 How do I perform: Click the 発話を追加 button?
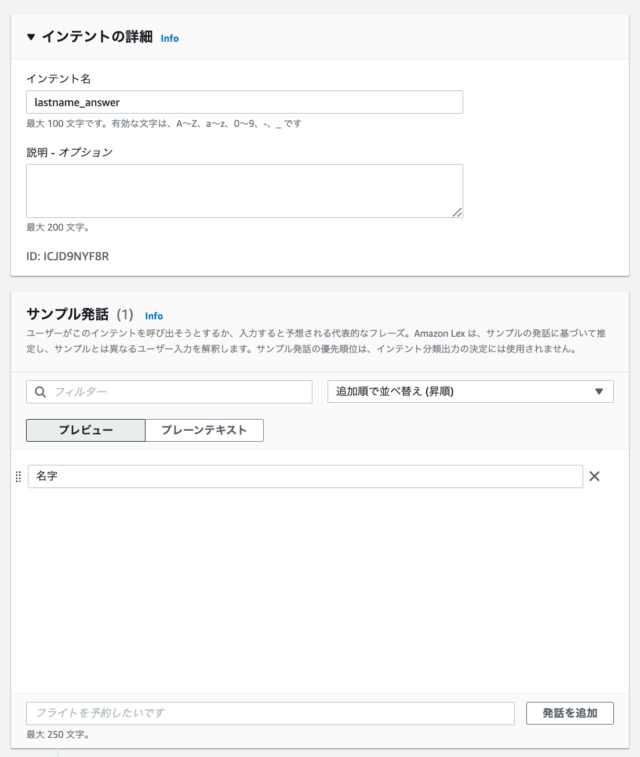570,713
